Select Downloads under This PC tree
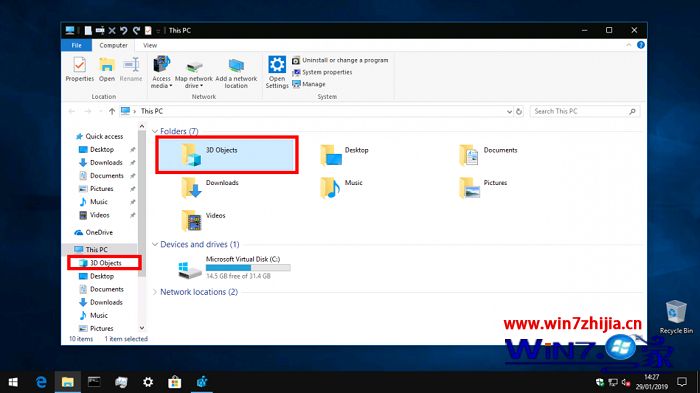Image resolution: width=700 pixels, height=393 pixels. click(x=101, y=302)
